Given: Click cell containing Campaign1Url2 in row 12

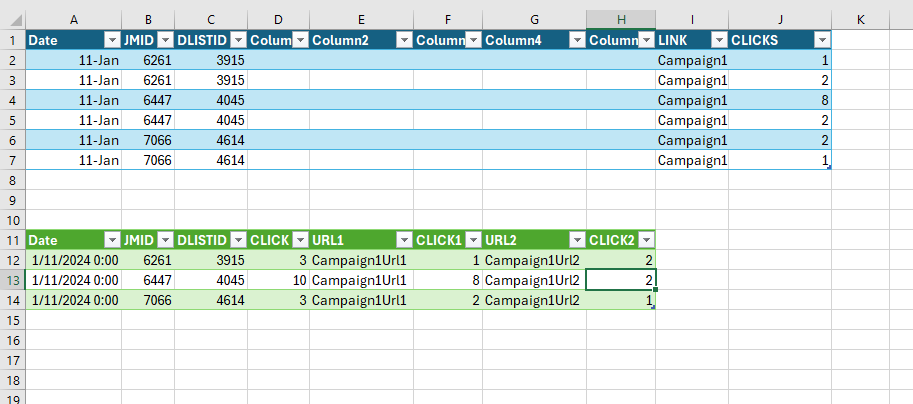Looking at the screenshot, I should [535, 260].
